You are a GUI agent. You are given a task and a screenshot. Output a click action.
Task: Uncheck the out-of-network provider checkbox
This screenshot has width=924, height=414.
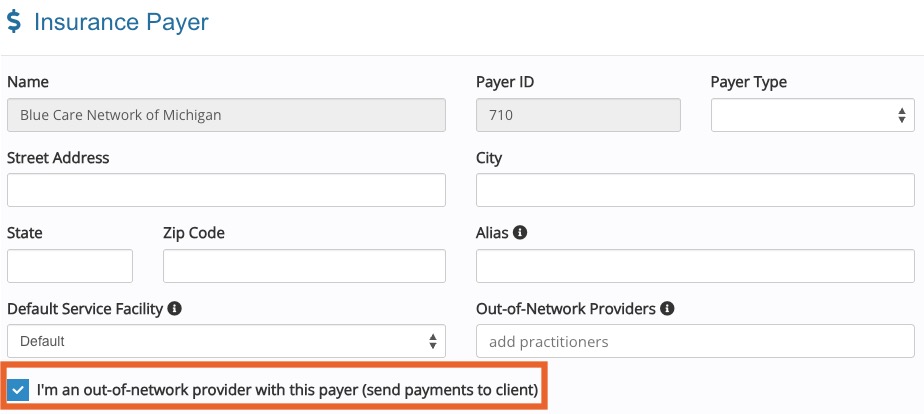[x=19, y=390]
